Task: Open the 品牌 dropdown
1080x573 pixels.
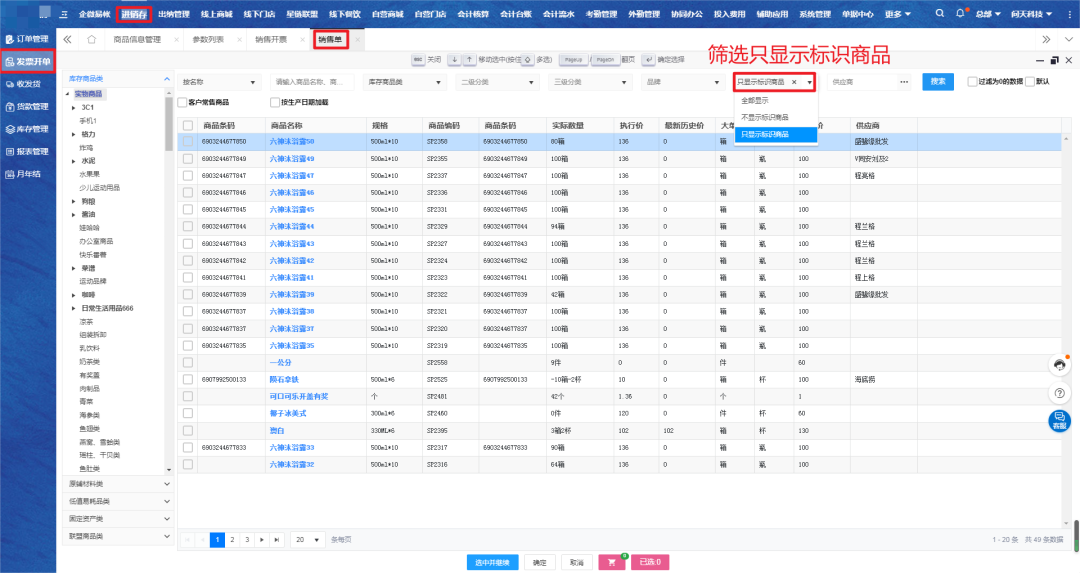Action: tap(681, 81)
